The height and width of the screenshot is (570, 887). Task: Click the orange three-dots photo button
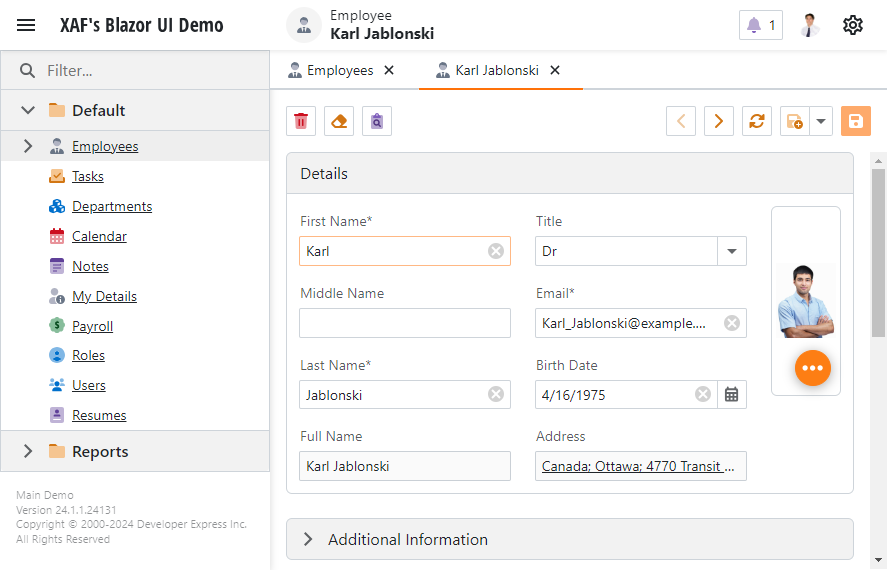click(x=813, y=368)
